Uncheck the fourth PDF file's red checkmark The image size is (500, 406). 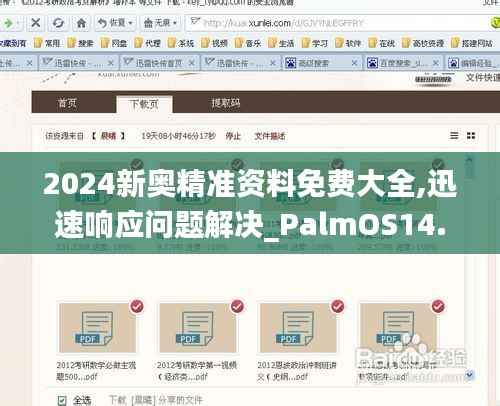pyautogui.click(x=438, y=306)
